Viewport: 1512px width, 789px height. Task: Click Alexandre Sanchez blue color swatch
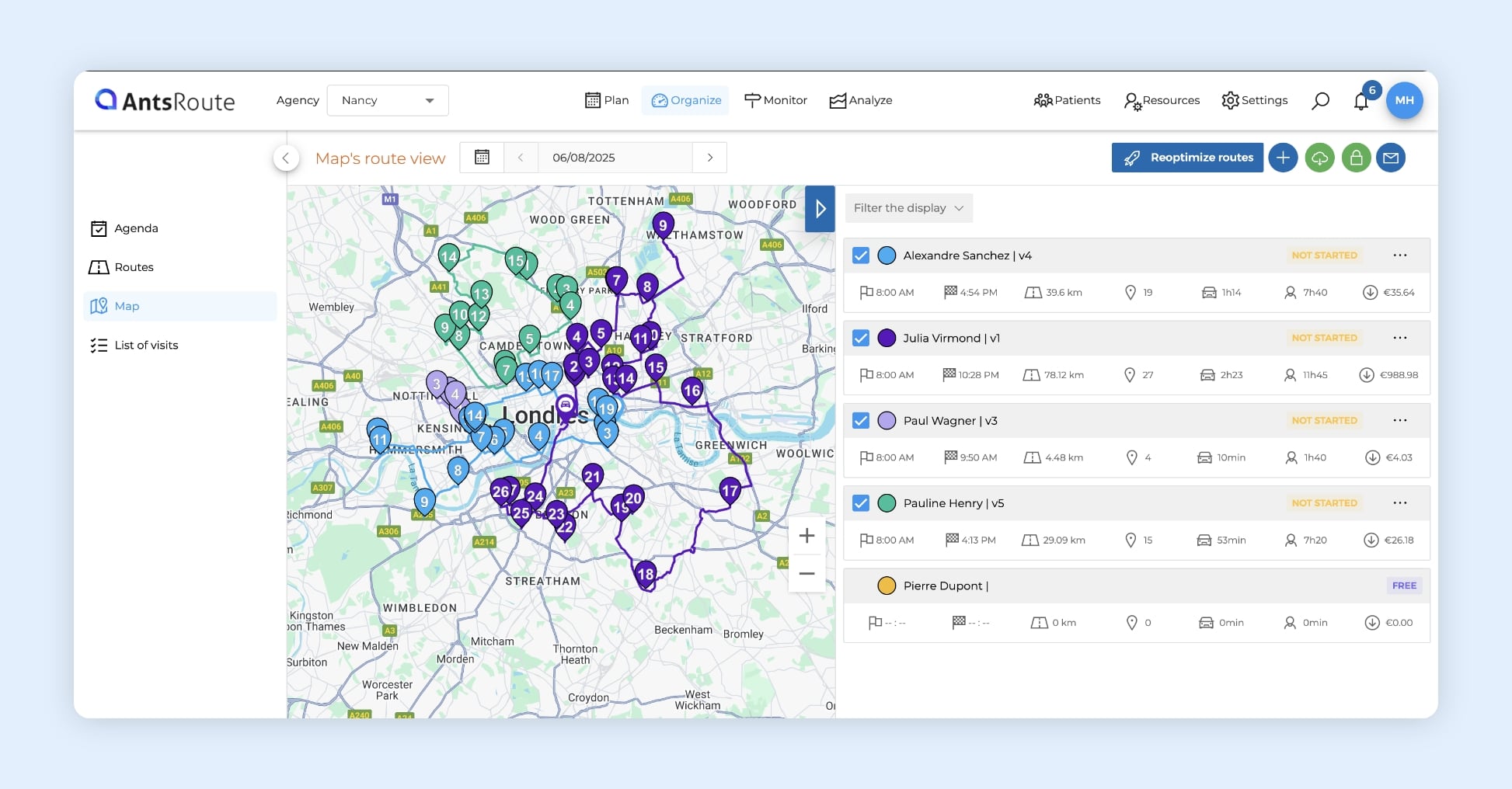pyautogui.click(x=887, y=255)
